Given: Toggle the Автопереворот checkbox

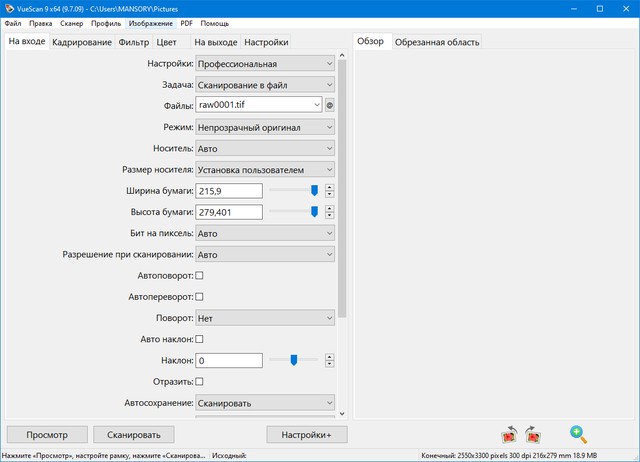Looking at the screenshot, I should [x=199, y=297].
